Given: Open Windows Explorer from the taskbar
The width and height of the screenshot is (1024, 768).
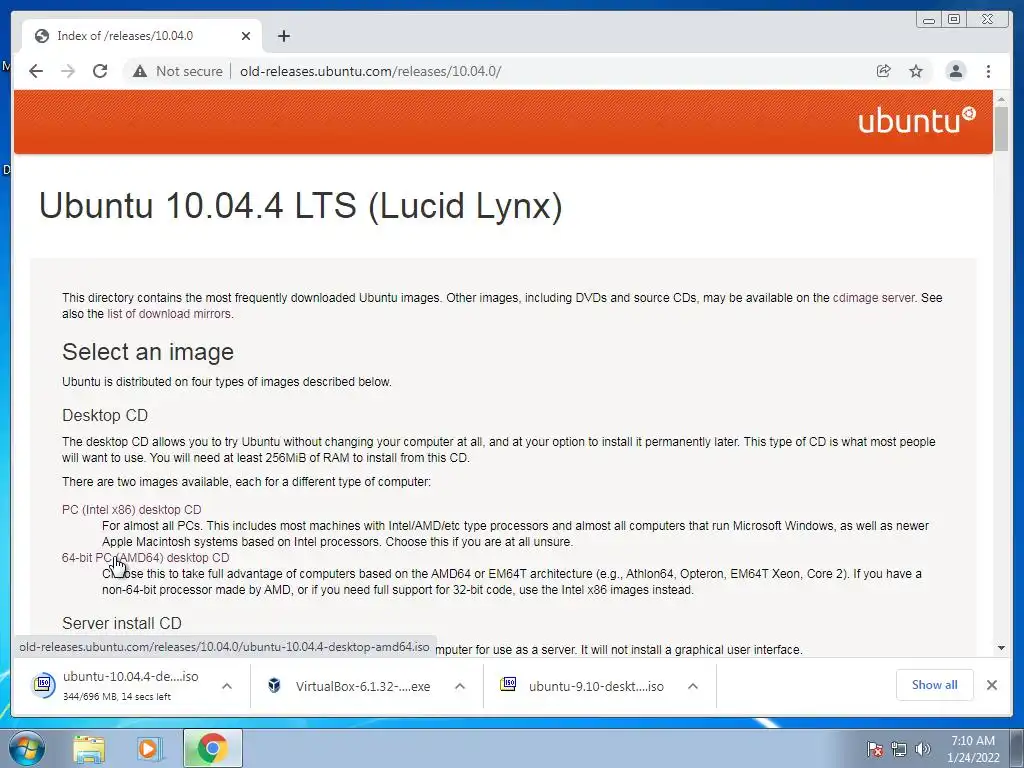Looking at the screenshot, I should tap(89, 749).
